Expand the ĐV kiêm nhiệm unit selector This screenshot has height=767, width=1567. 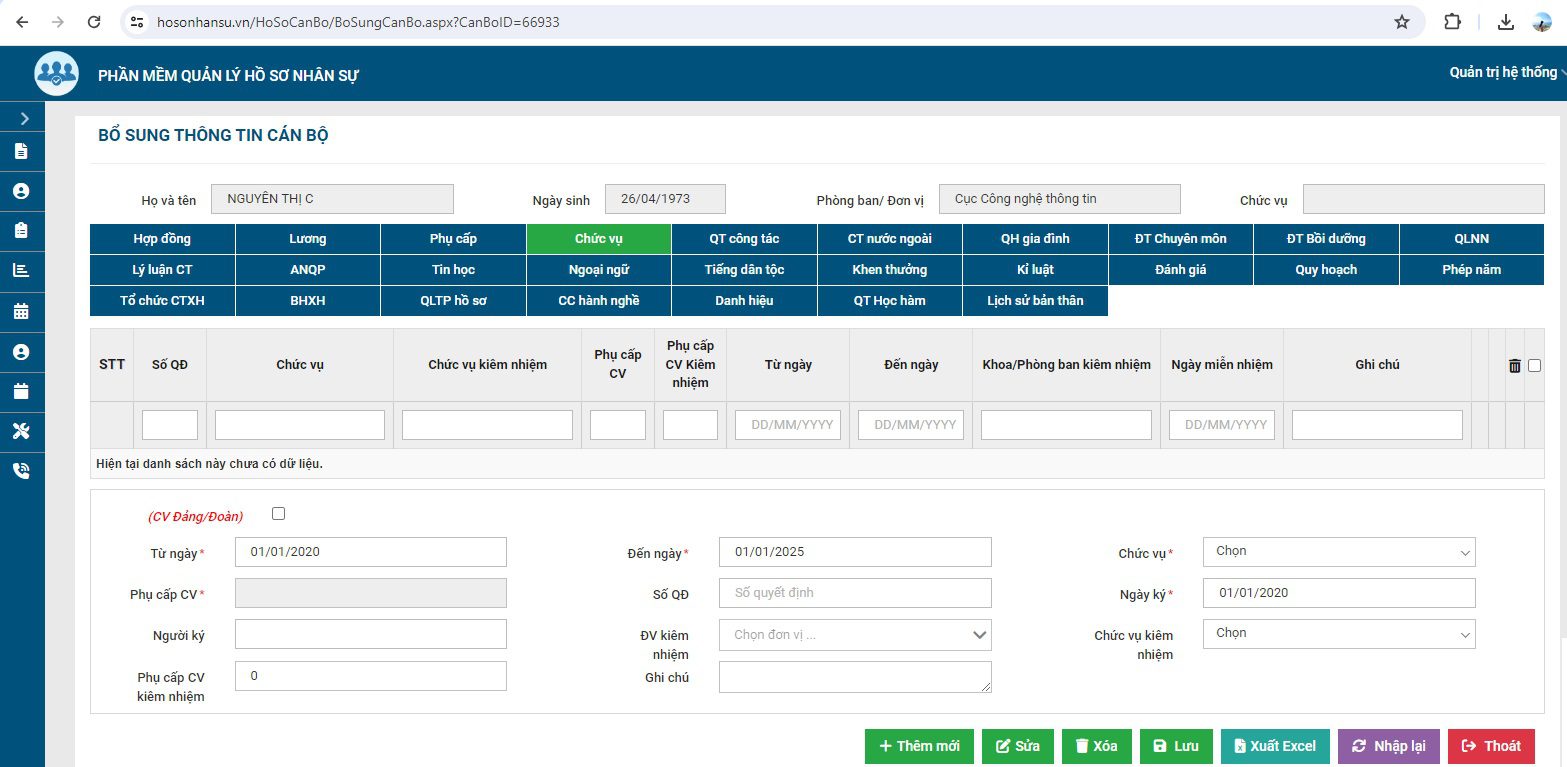click(854, 635)
